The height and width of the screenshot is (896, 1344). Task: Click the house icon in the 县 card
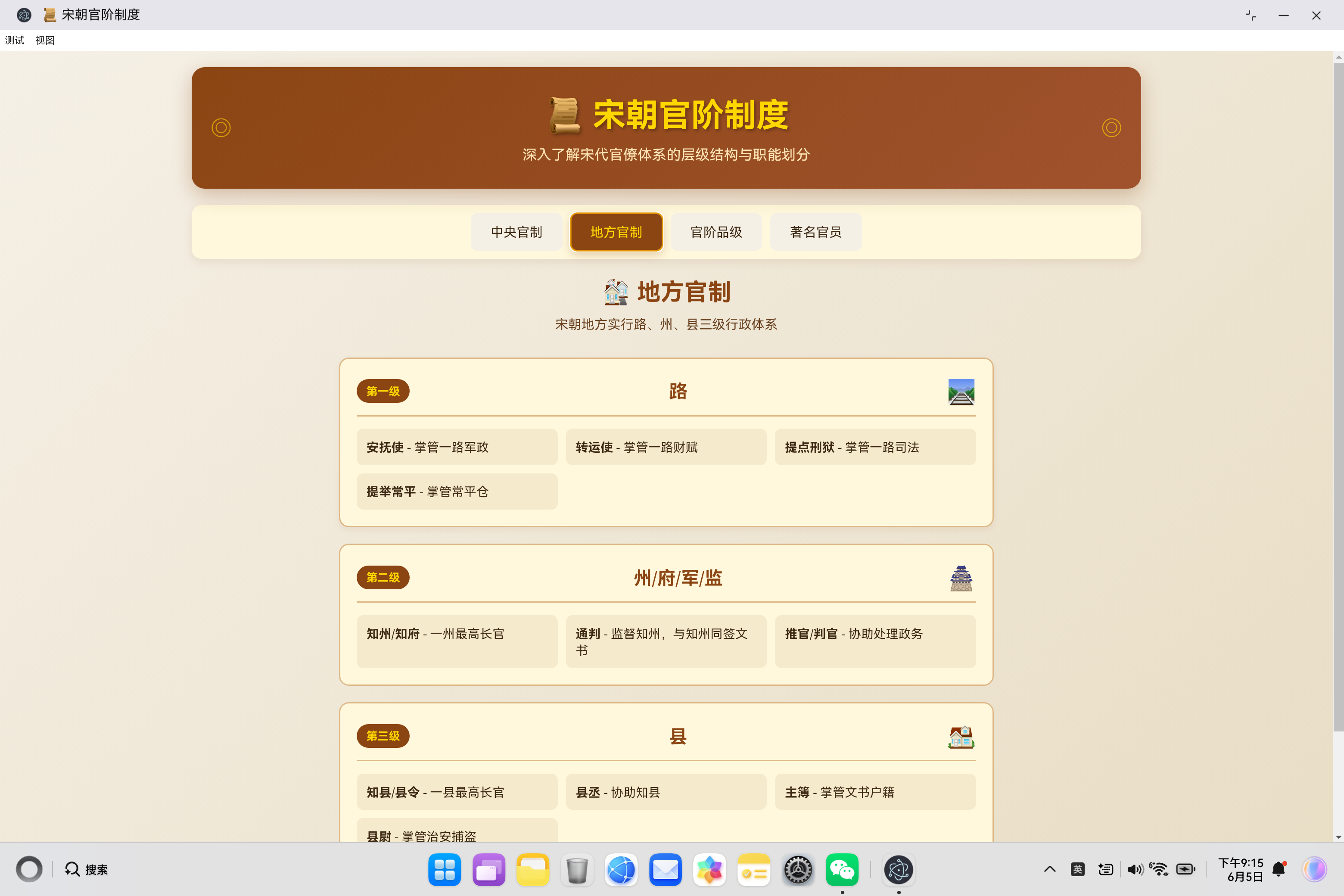click(x=961, y=737)
